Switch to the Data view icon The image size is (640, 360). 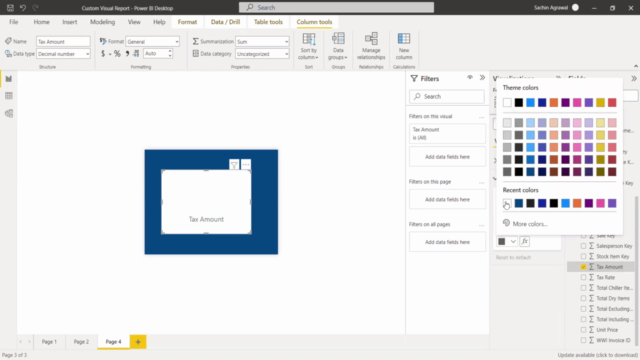click(9, 96)
